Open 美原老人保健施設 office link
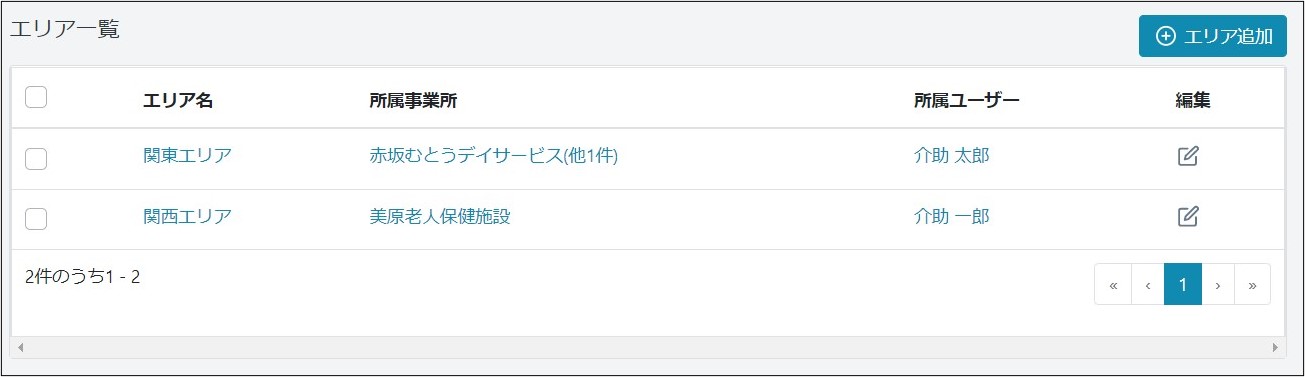Screen dimensions: 1305x377 point(440,216)
